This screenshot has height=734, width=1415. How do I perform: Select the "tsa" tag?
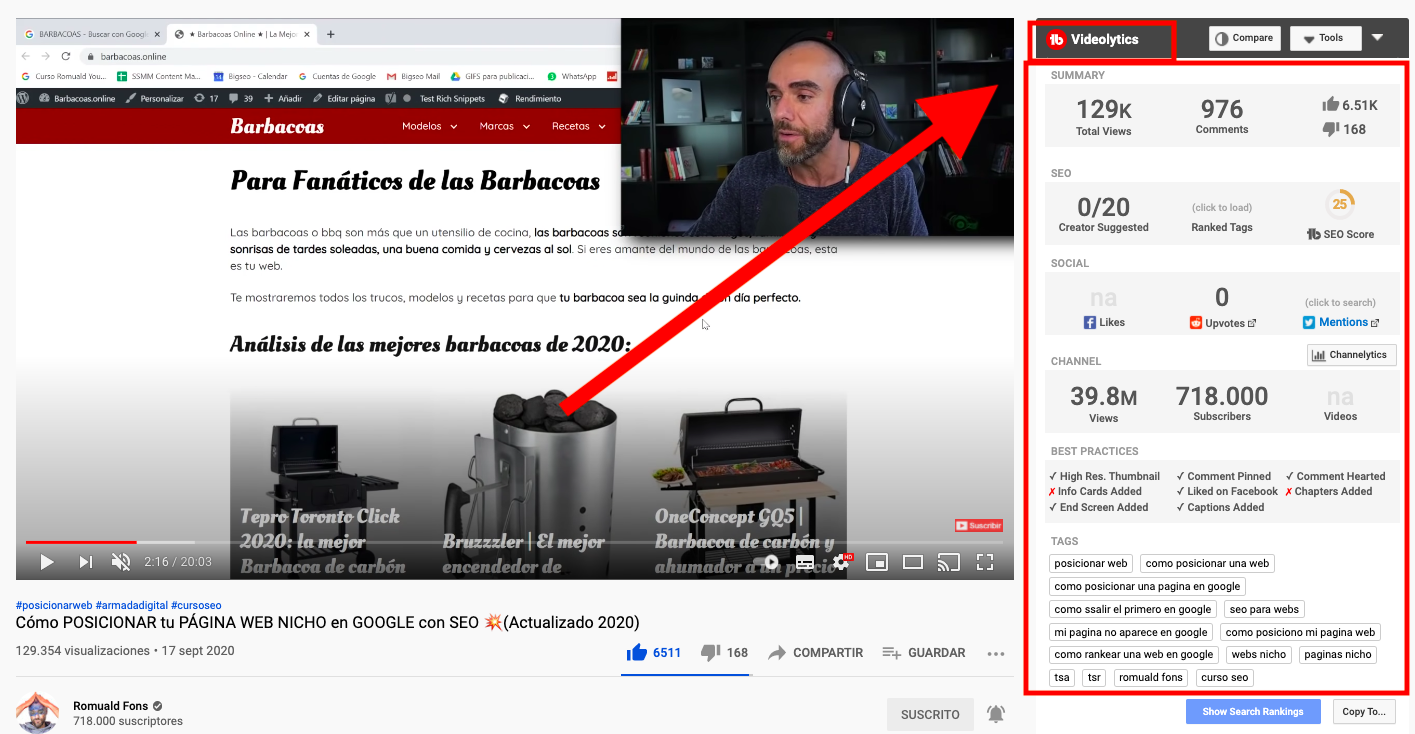(1062, 678)
